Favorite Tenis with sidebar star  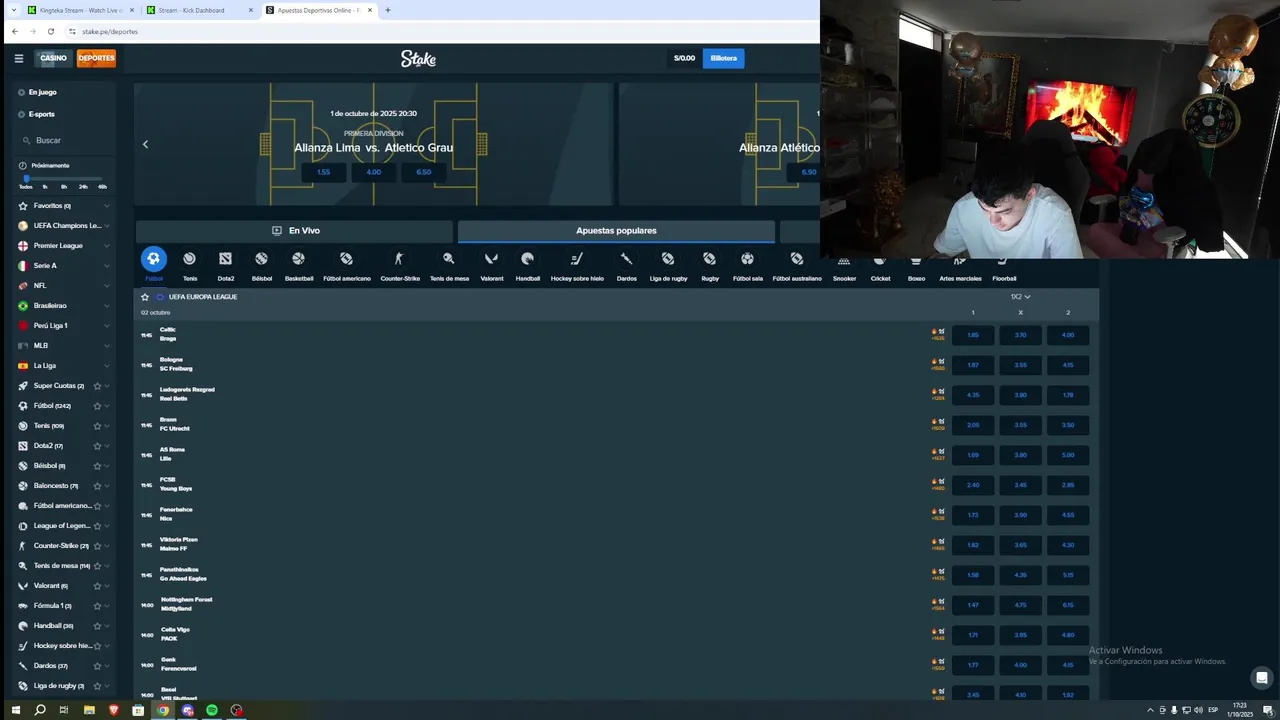(97, 426)
